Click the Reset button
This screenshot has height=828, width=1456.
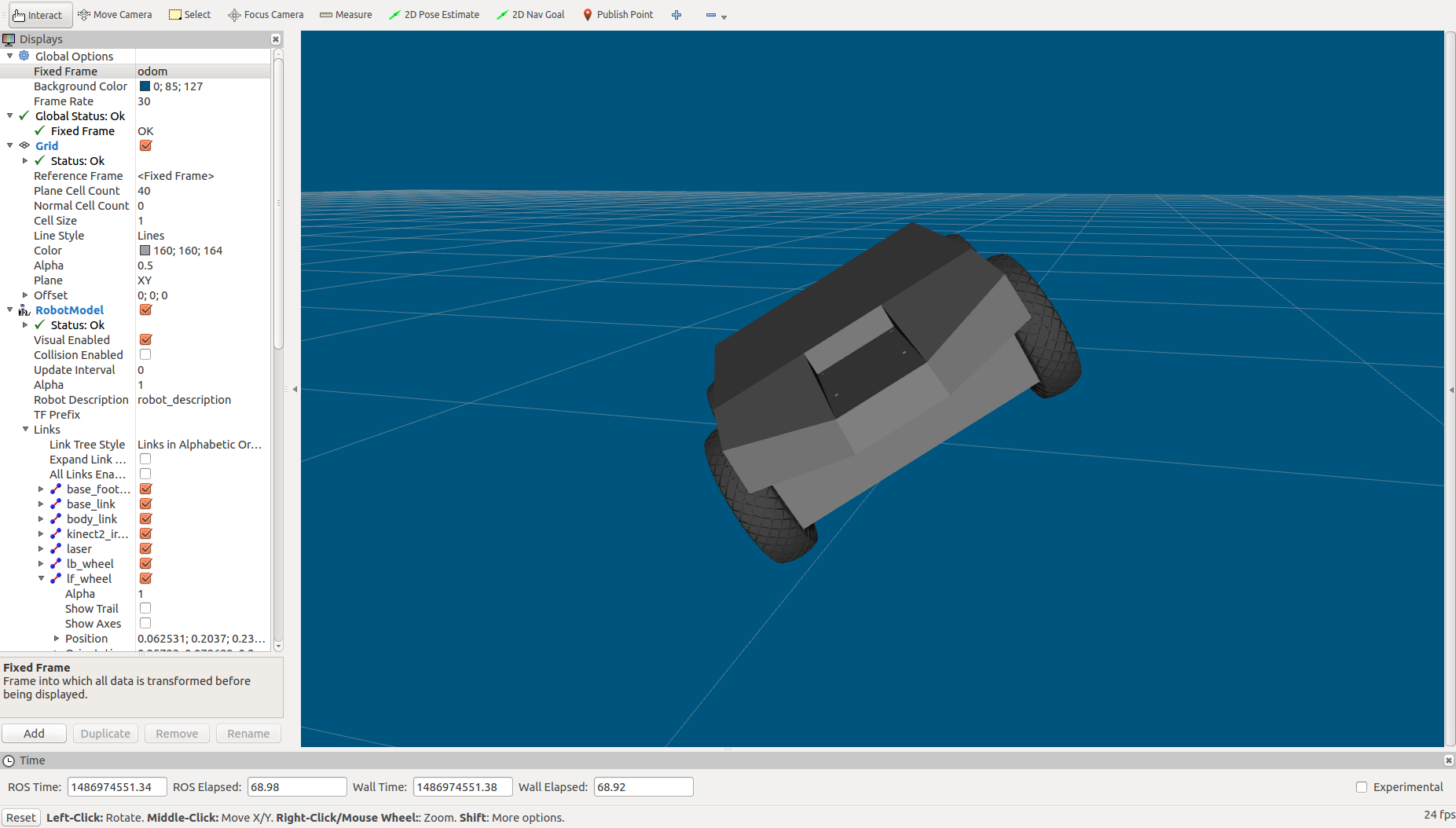[x=21, y=818]
